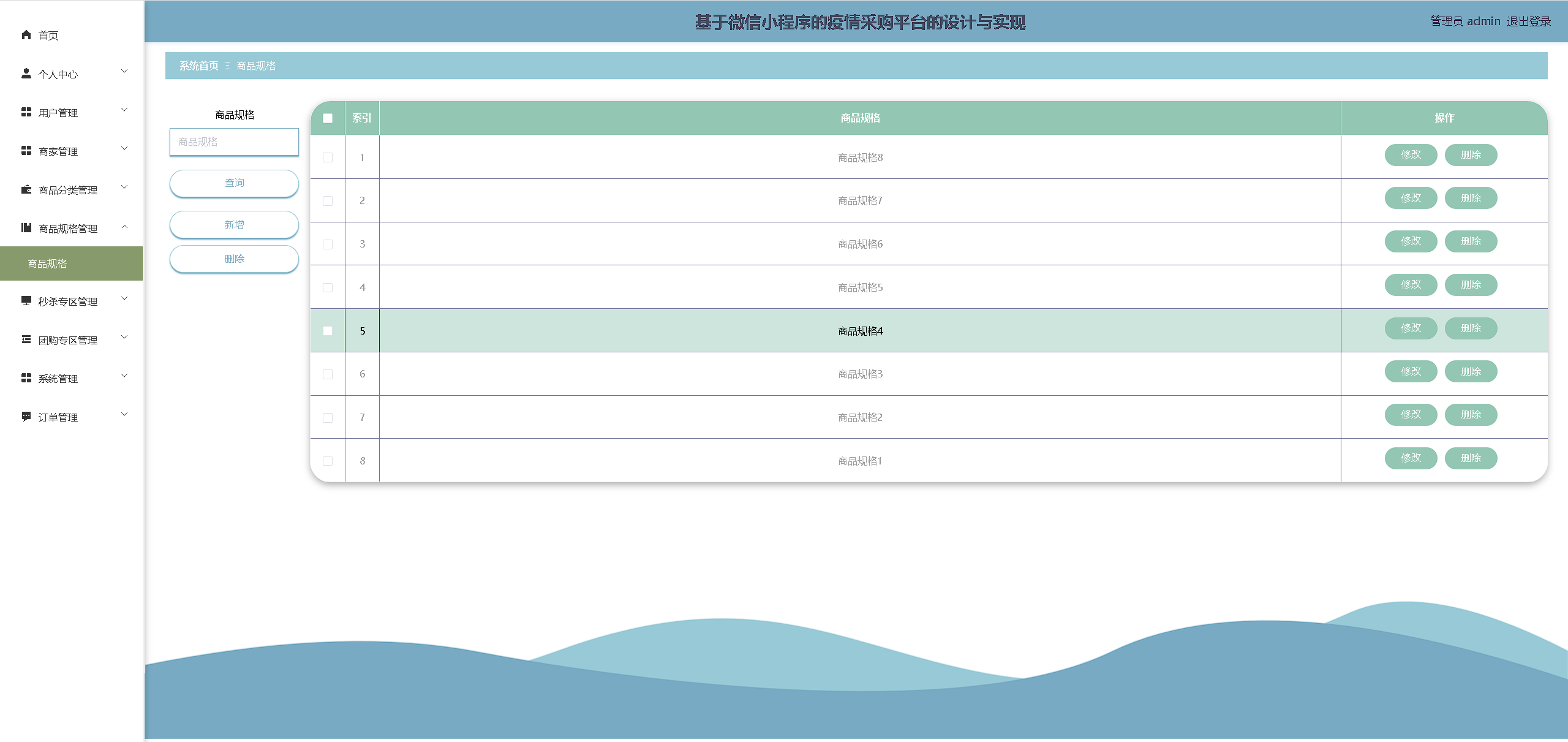Click the person icon for 个人中心
This screenshot has height=742, width=1568.
pyautogui.click(x=26, y=74)
